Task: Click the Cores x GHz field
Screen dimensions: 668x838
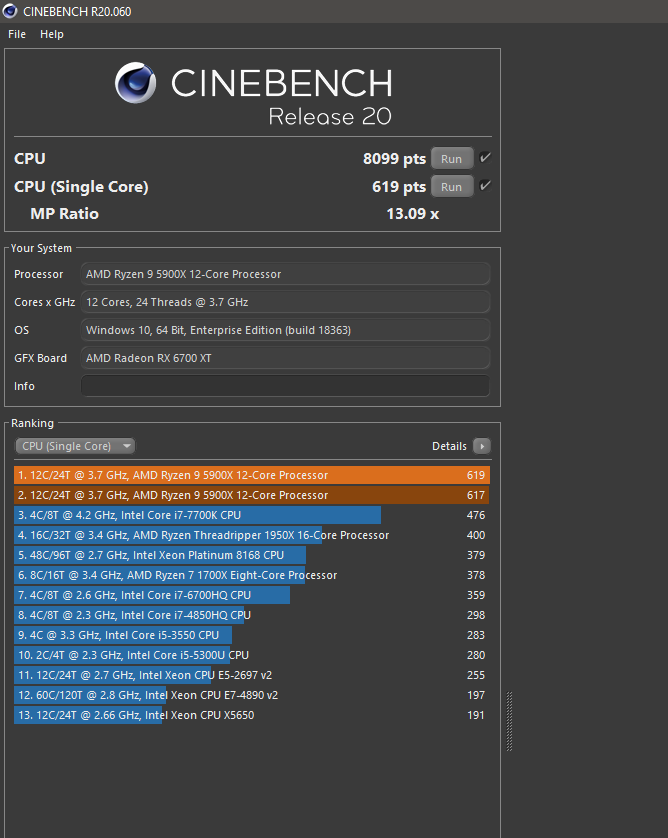Action: click(x=285, y=302)
